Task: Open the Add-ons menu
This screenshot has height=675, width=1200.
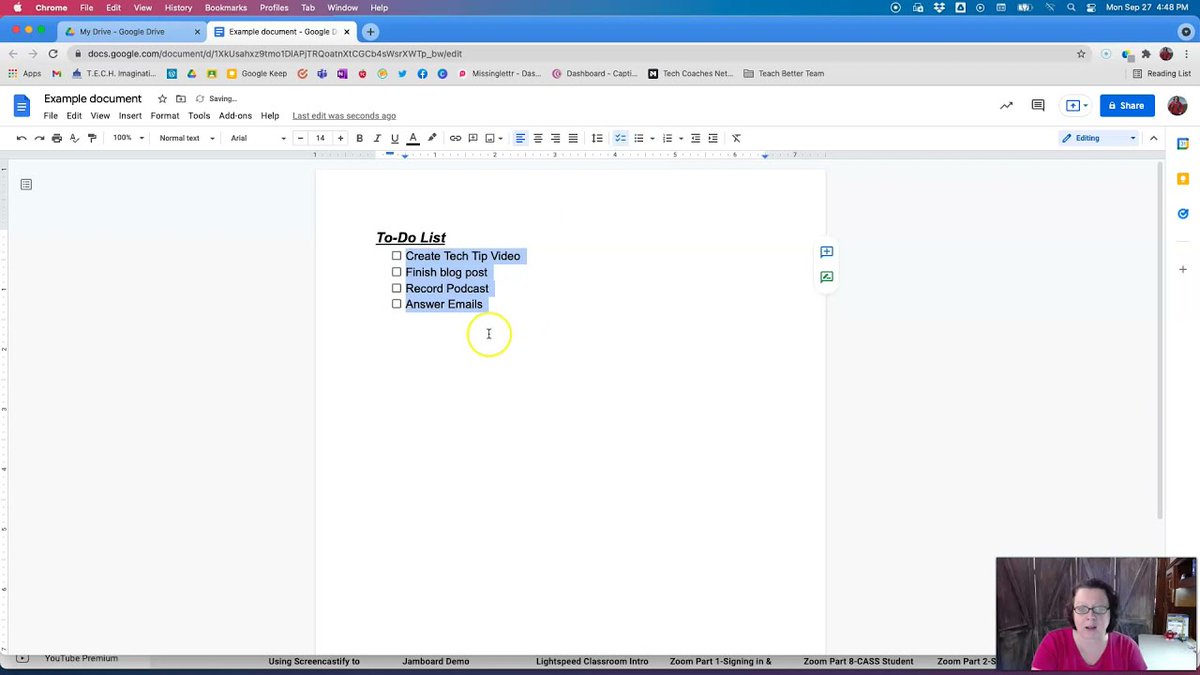Action: [x=235, y=116]
